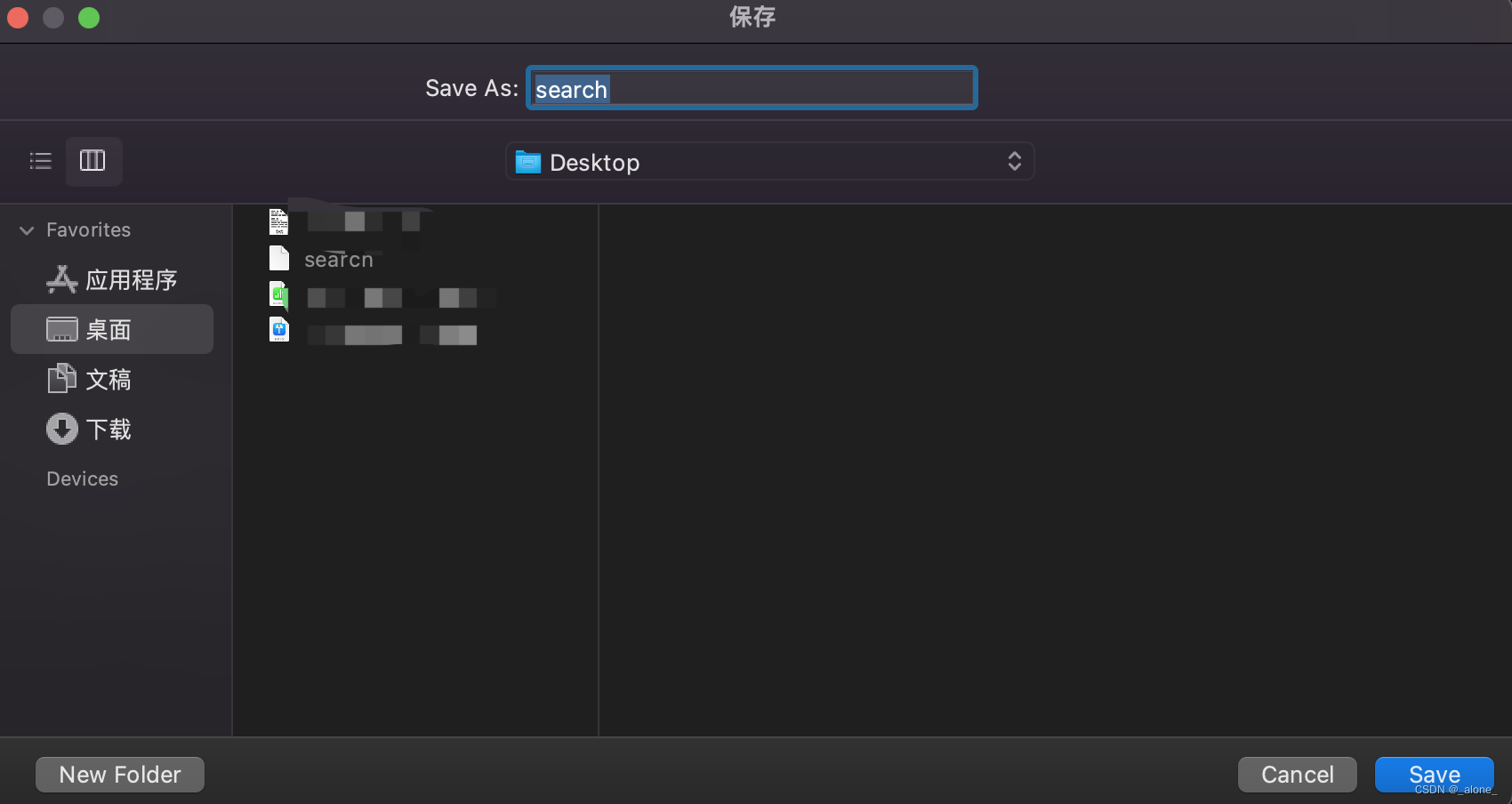
Task: Click the Applications icon beside 应用程序
Action: (61, 279)
